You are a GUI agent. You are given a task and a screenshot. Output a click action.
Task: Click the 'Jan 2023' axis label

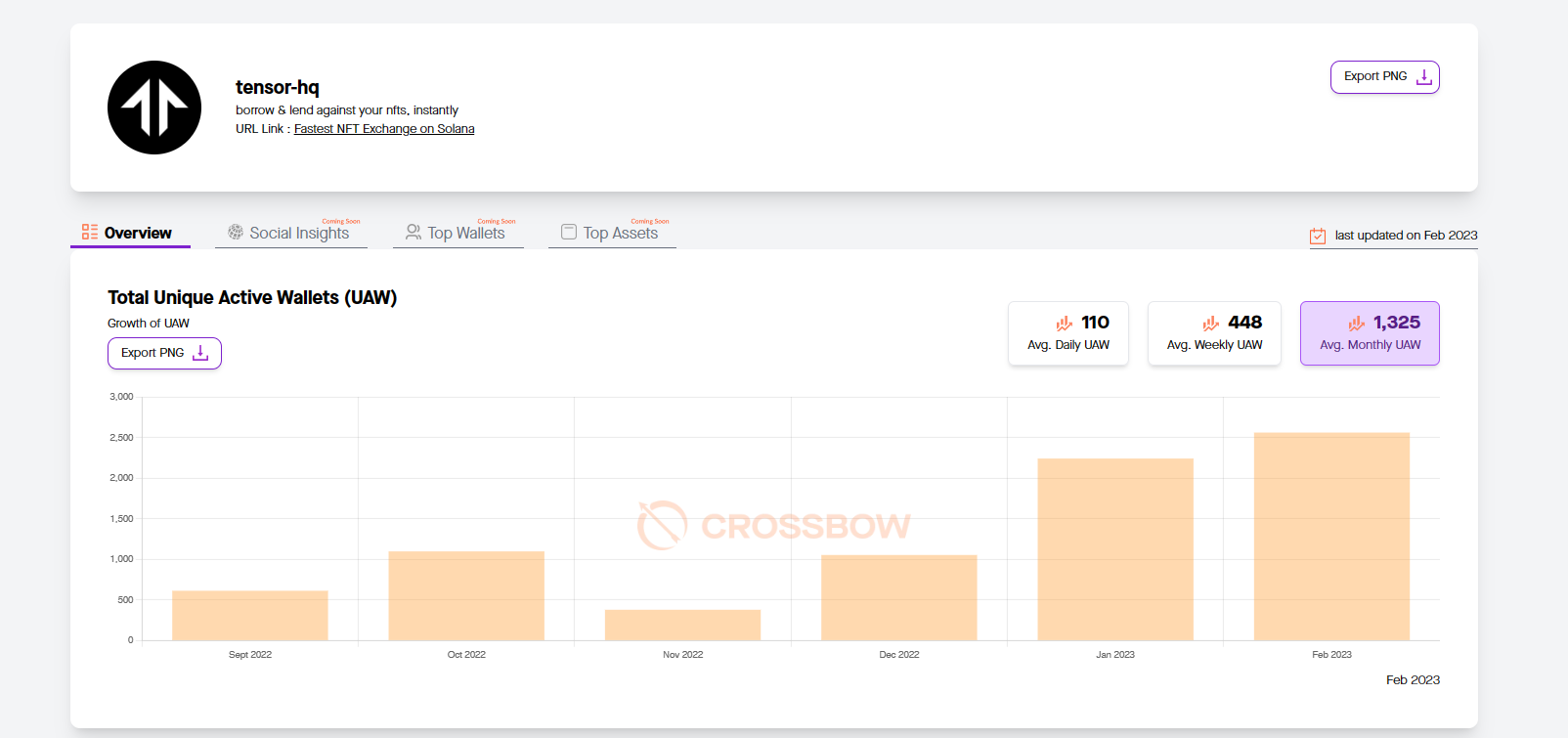(x=1115, y=655)
